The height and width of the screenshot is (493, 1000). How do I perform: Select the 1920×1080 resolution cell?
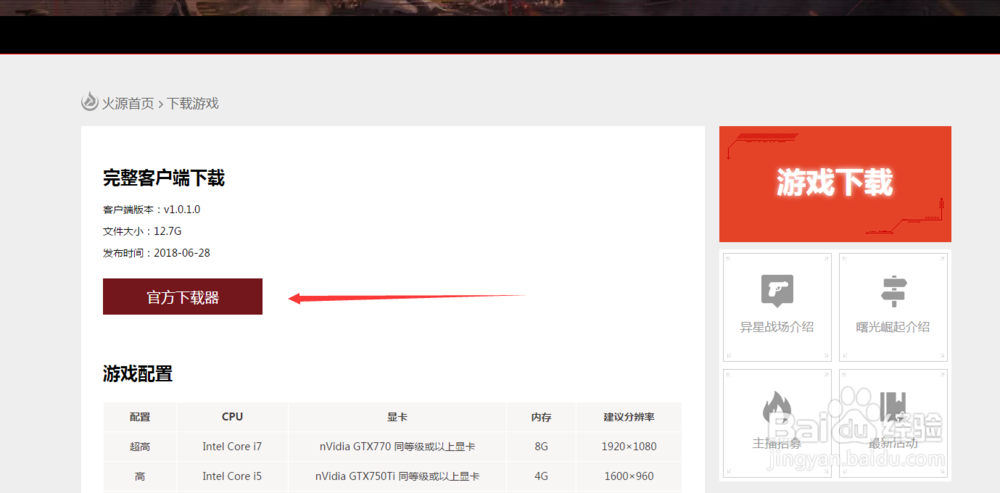pos(629,446)
